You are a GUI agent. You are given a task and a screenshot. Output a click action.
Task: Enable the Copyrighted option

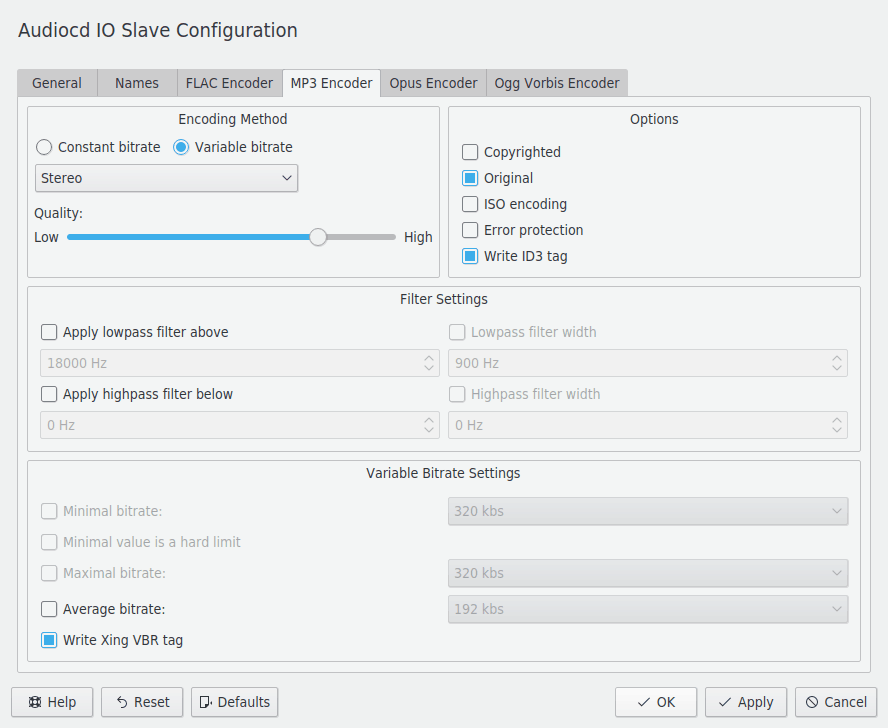pyautogui.click(x=470, y=152)
